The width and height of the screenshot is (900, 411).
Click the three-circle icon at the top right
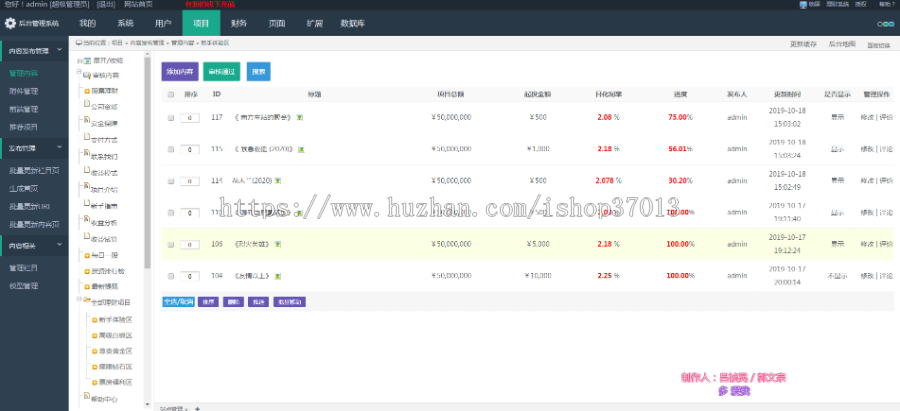pos(885,24)
